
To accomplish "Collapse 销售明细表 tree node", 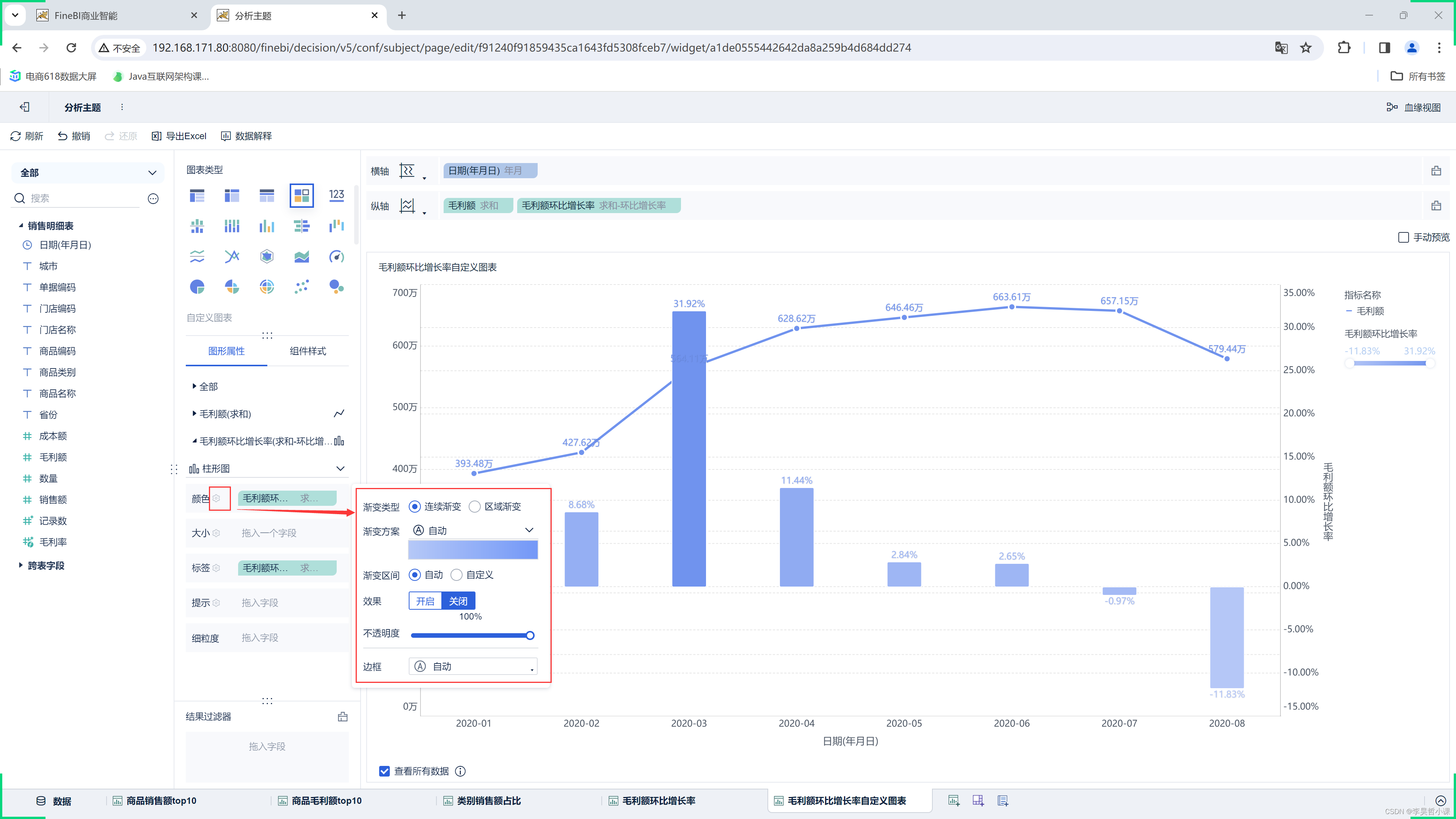I will (x=21, y=226).
